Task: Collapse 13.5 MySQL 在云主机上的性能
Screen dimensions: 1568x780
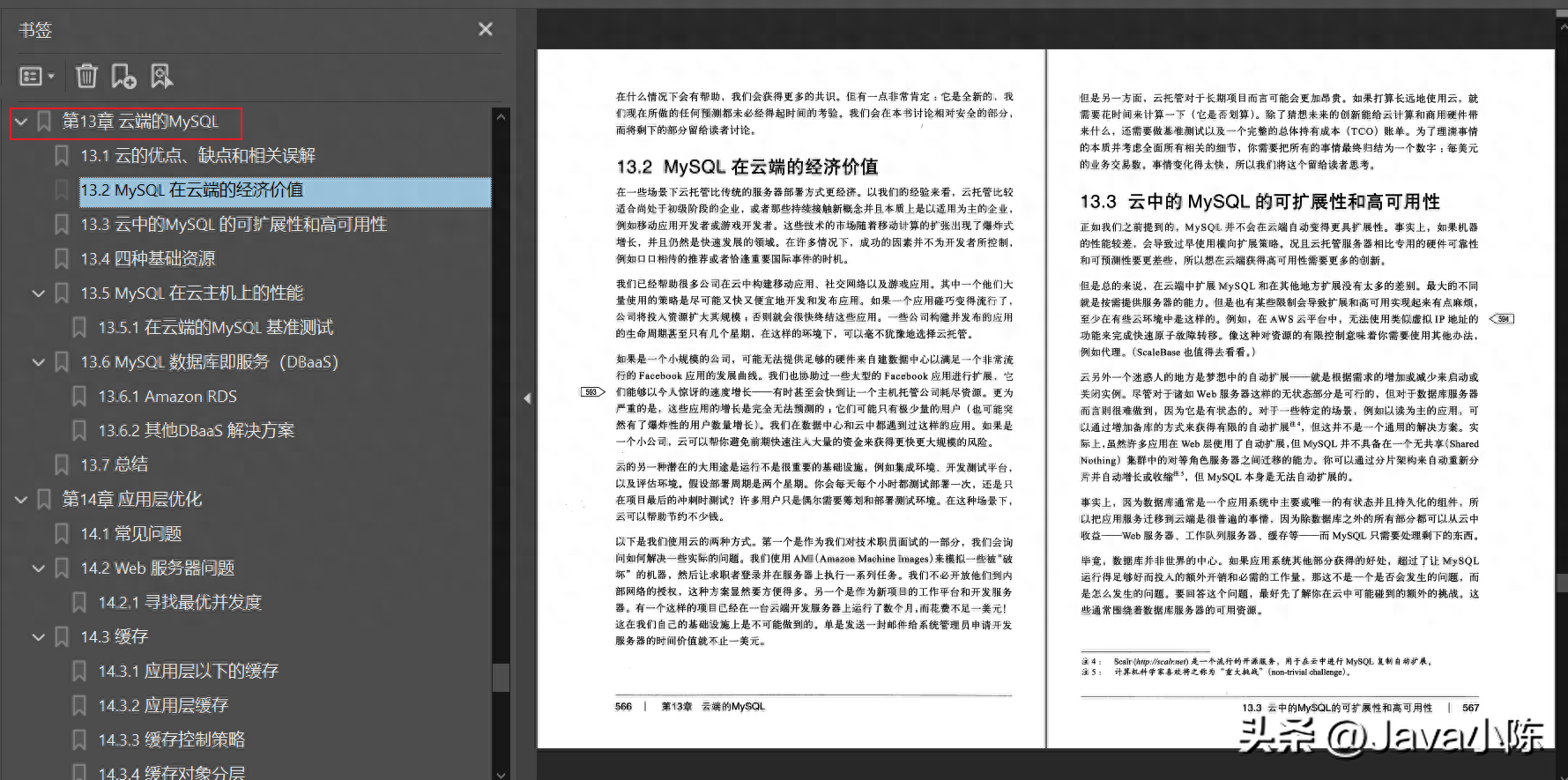Action: 39,293
